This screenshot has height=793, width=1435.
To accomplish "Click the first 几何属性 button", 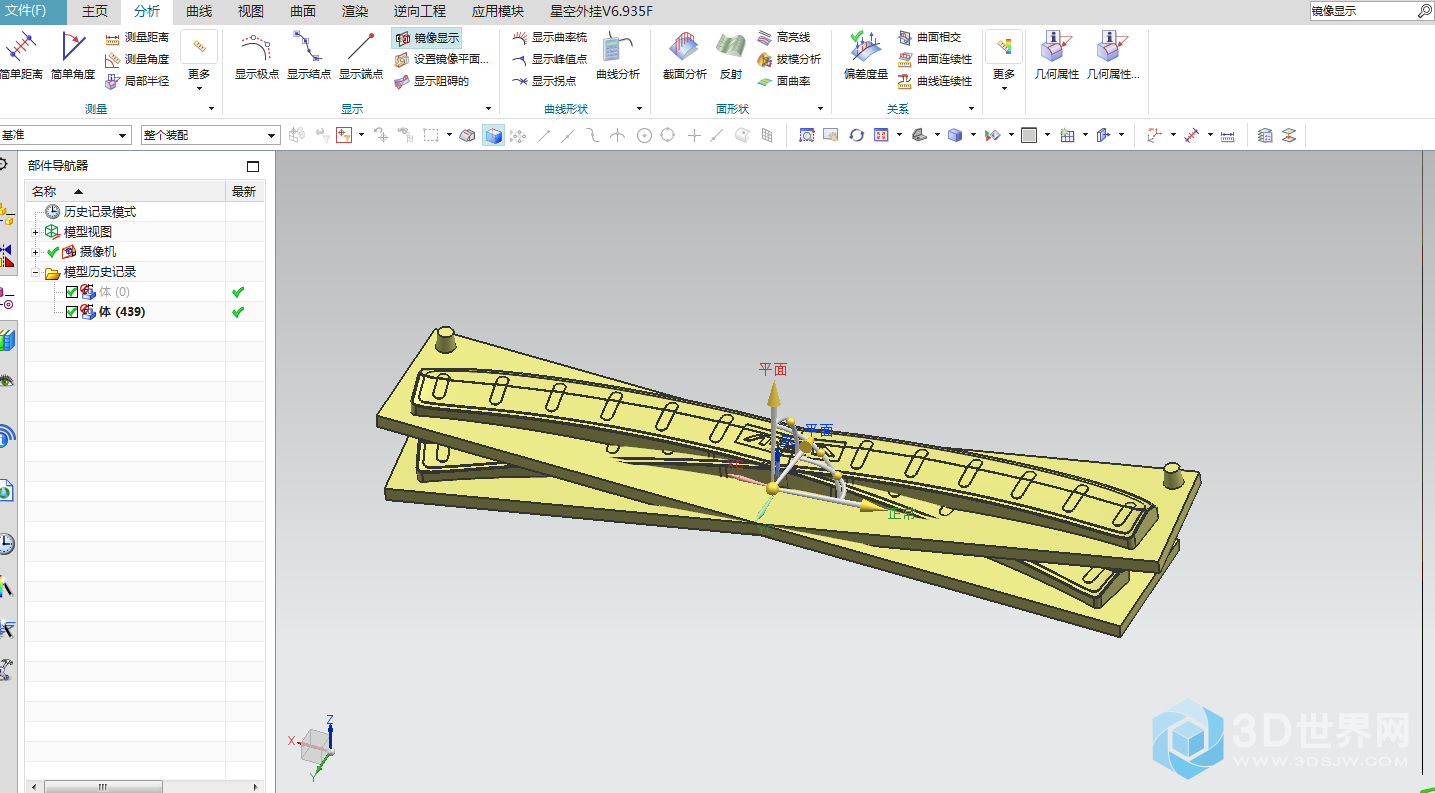I will (x=1057, y=56).
